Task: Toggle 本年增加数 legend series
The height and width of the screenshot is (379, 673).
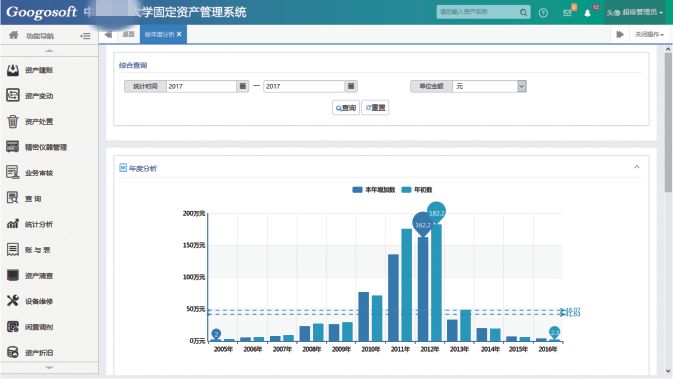Action: [373, 190]
